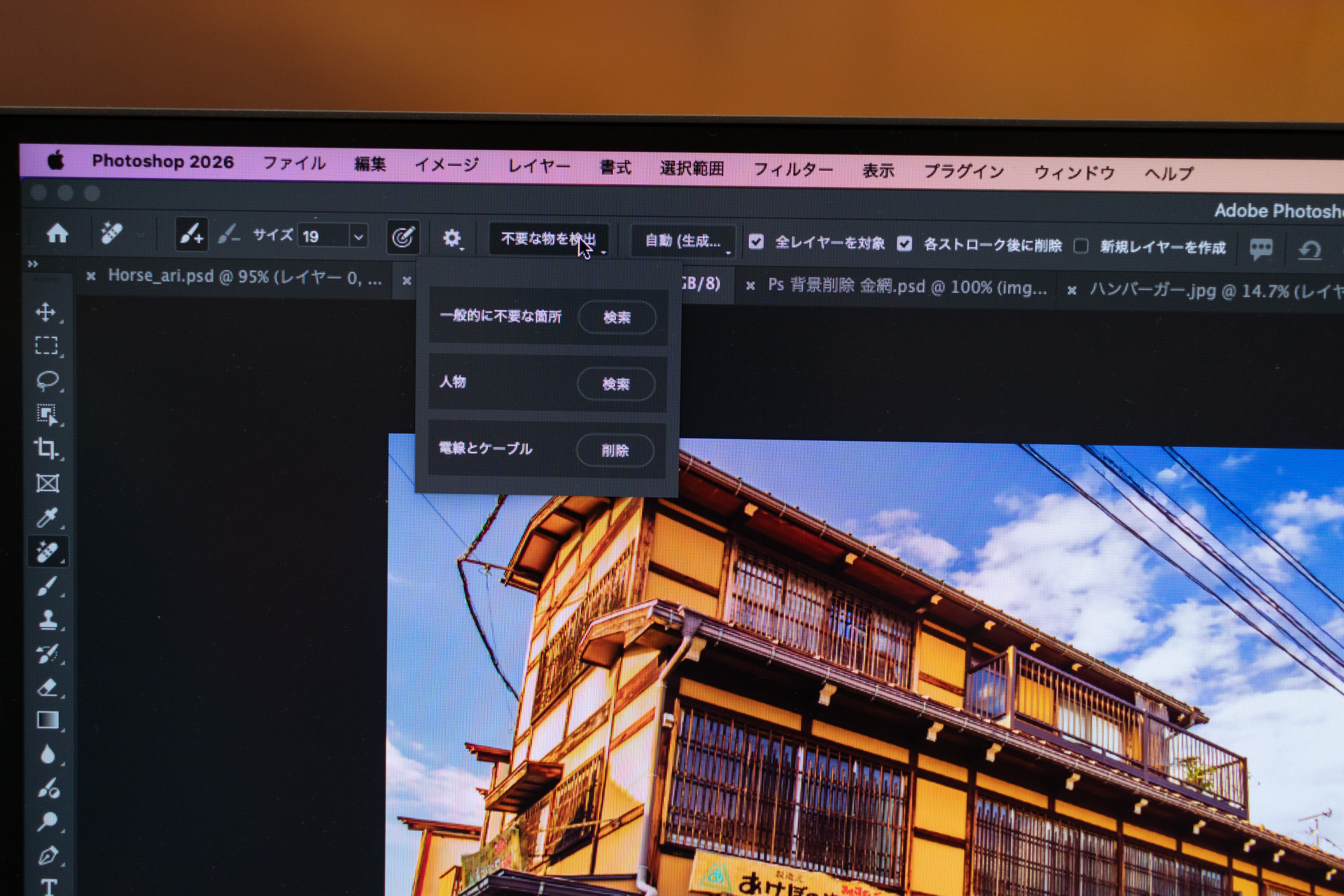Close the ハンバーガー.jpg tab

point(1072,290)
